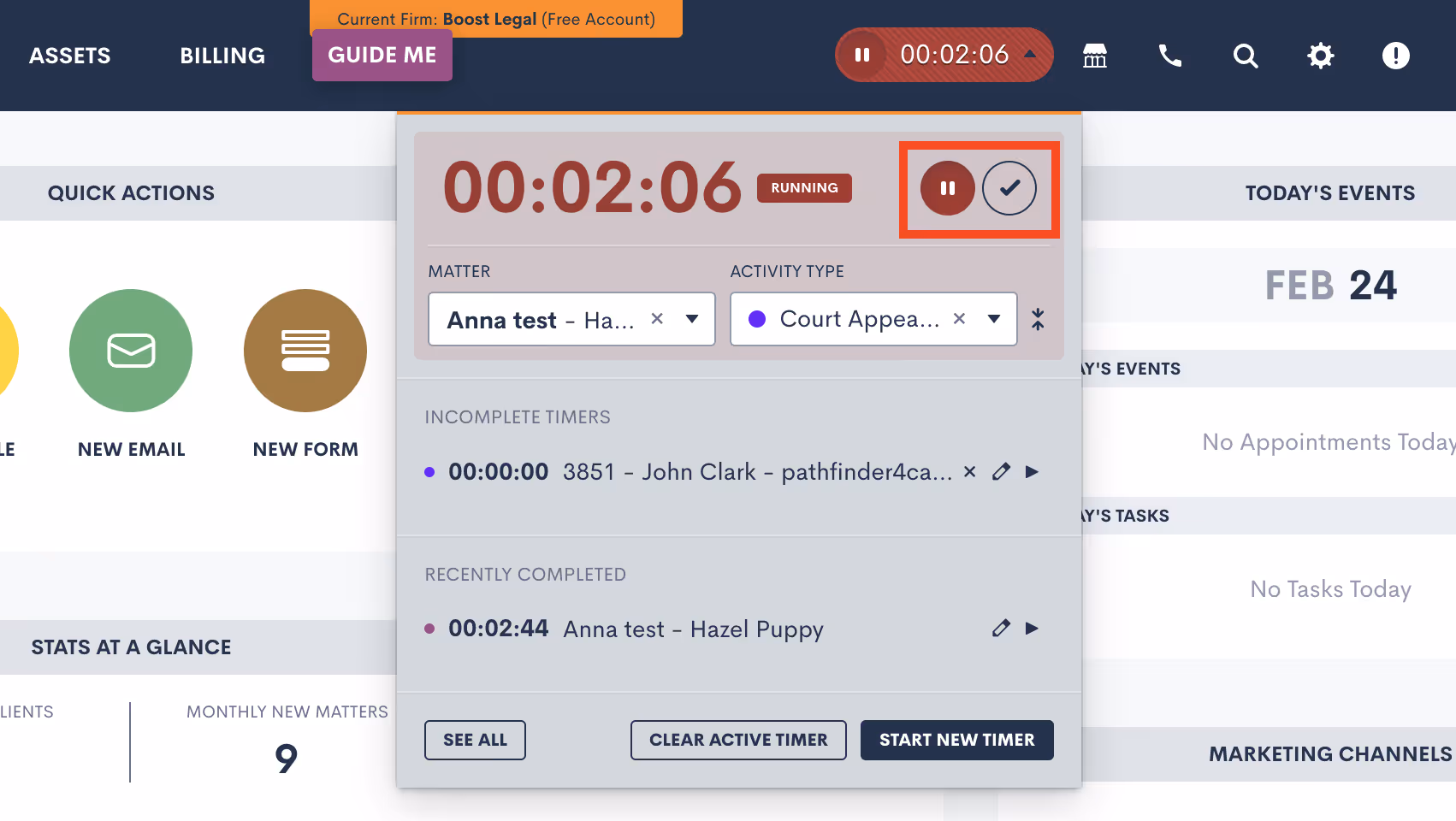The width and height of the screenshot is (1456, 821).
Task: Click the NEW EMAIL quick action icon
Action: [131, 351]
